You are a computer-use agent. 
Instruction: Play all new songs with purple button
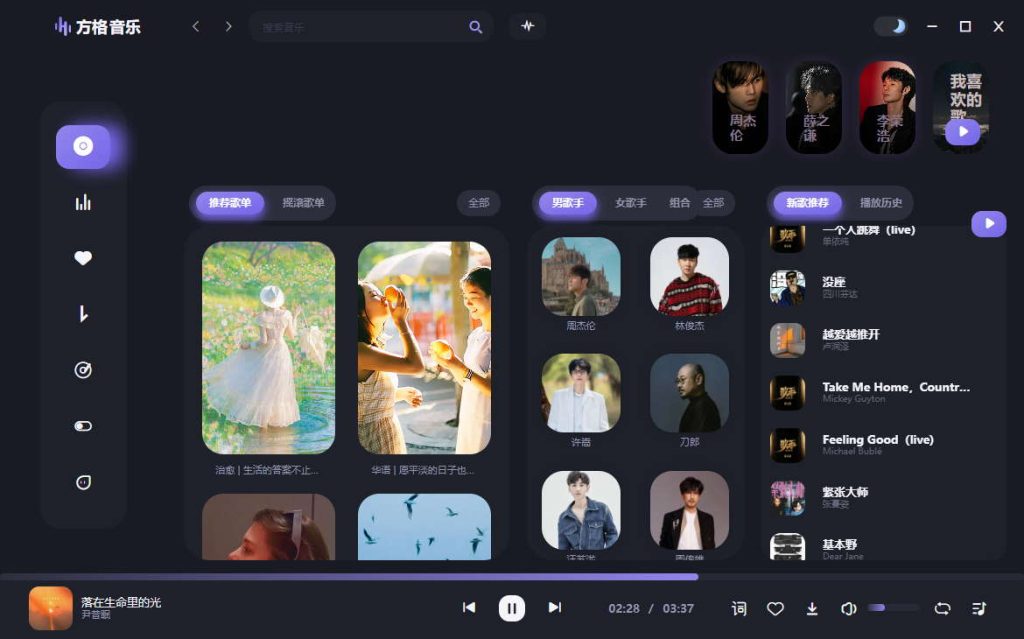point(989,223)
